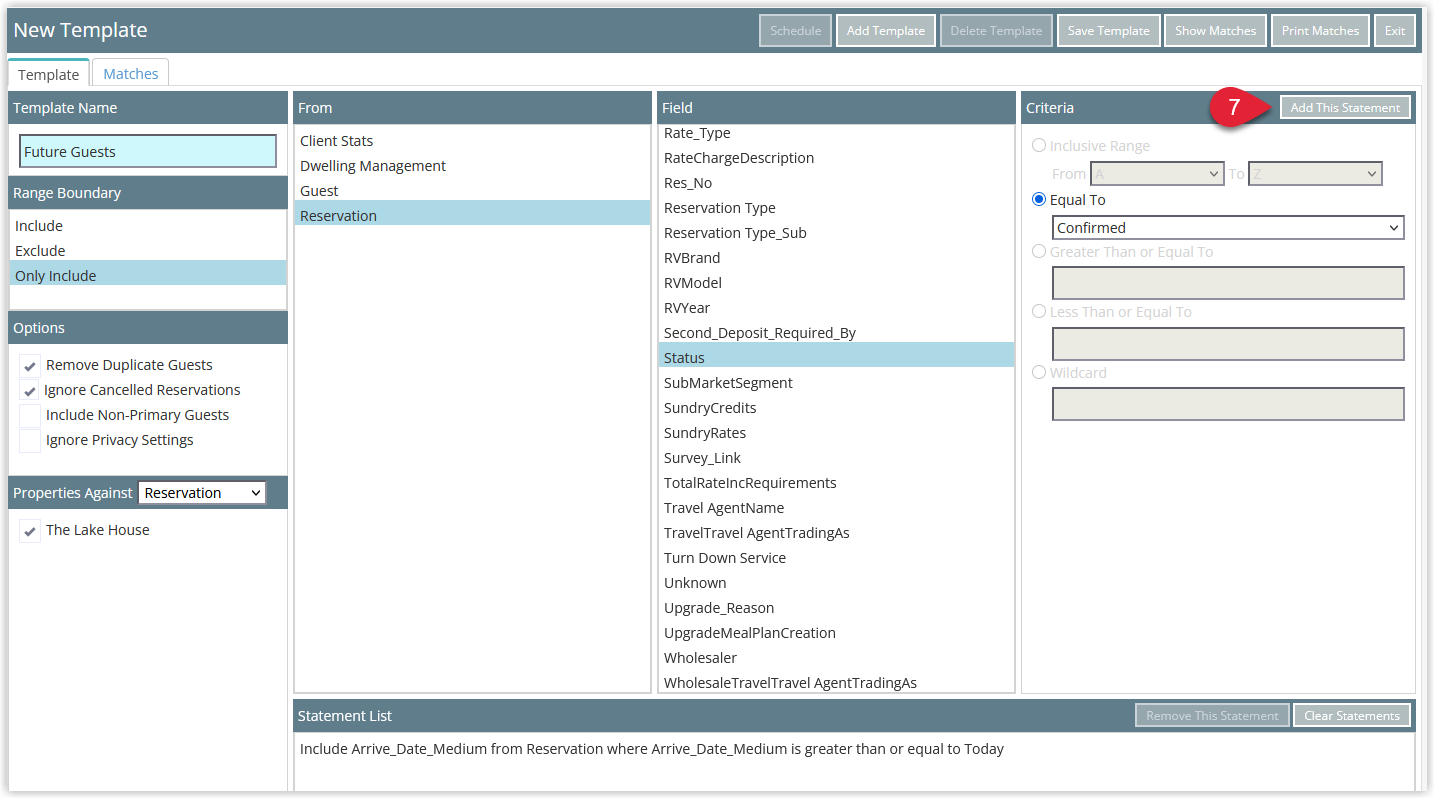This screenshot has width=1435, height=799.
Task: Select TotalRateIncRequirements field
Action: (x=836, y=483)
